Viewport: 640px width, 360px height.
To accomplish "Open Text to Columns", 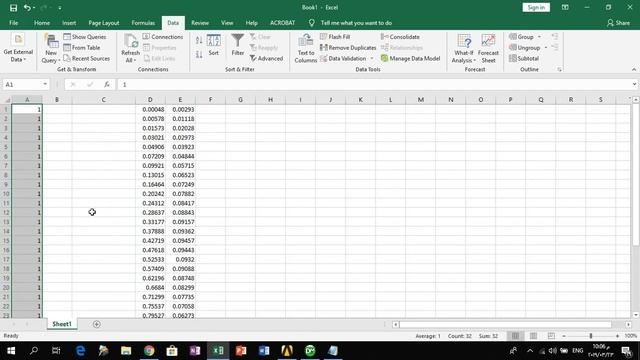I will [x=306, y=49].
